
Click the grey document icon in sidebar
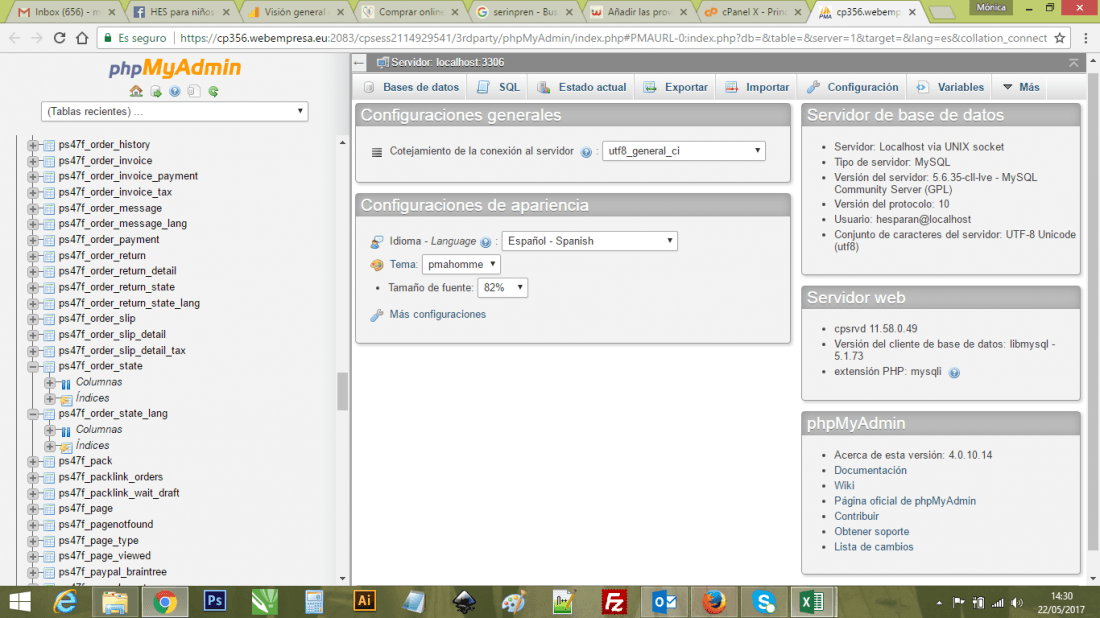194,91
